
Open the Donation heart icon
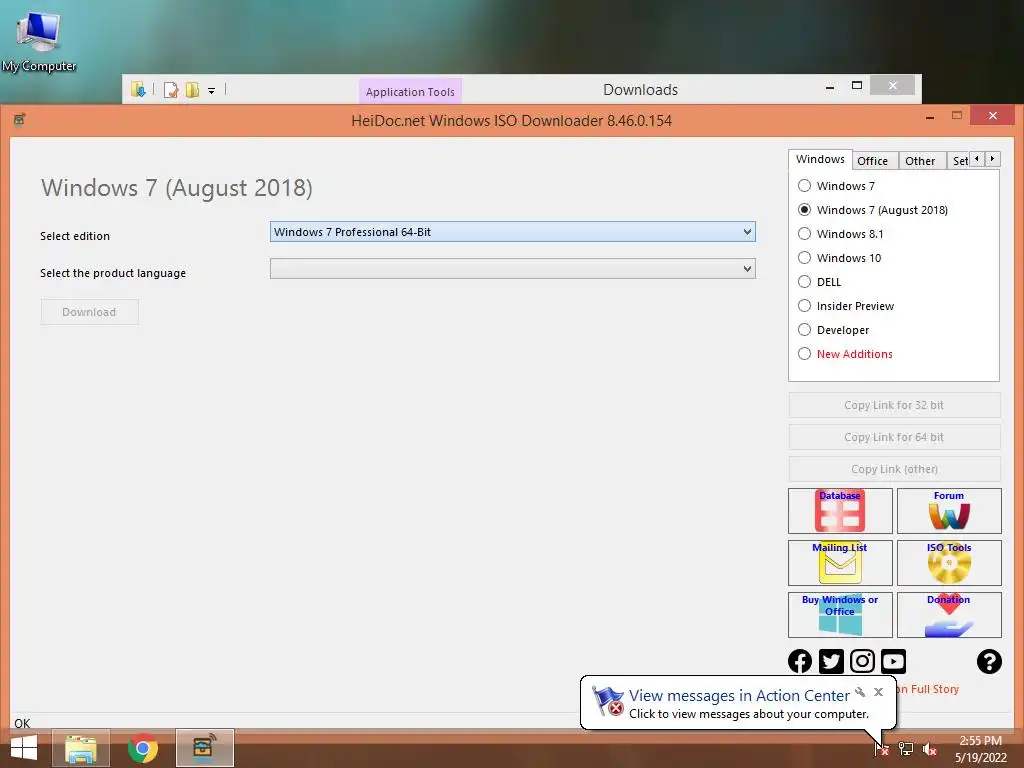(x=949, y=615)
